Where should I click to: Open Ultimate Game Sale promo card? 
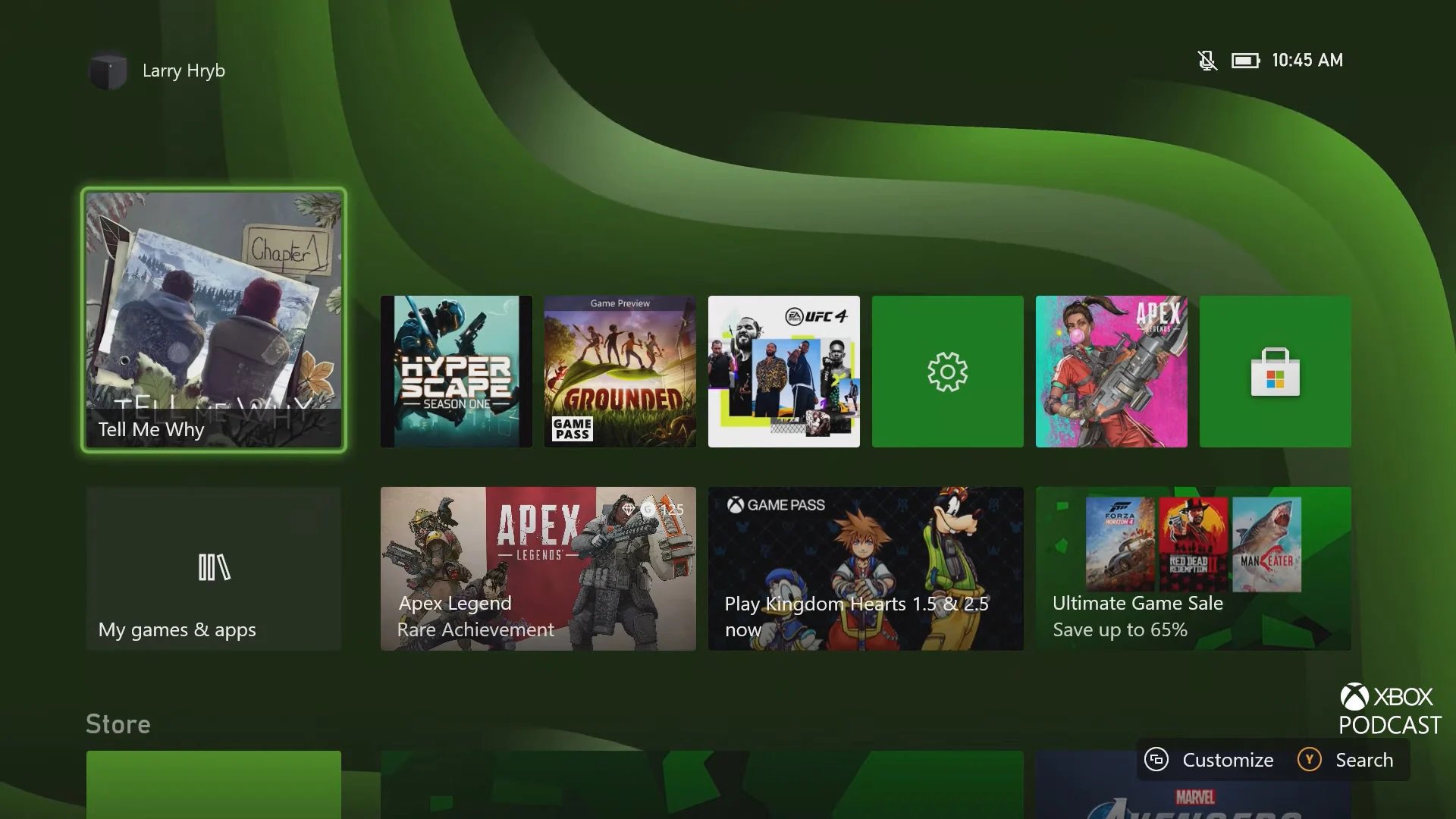1194,569
